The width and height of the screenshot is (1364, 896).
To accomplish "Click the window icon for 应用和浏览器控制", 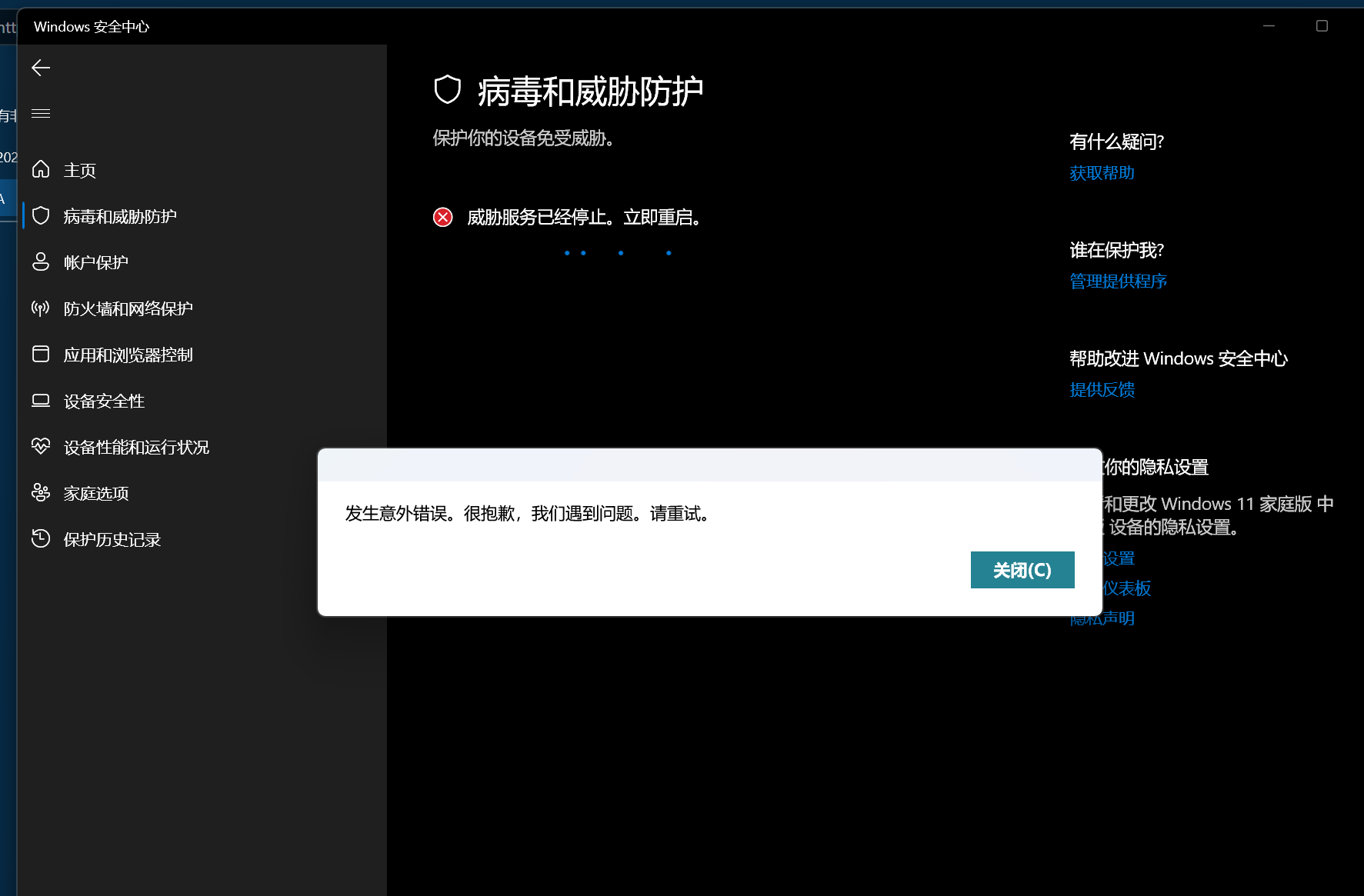I will 41,354.
